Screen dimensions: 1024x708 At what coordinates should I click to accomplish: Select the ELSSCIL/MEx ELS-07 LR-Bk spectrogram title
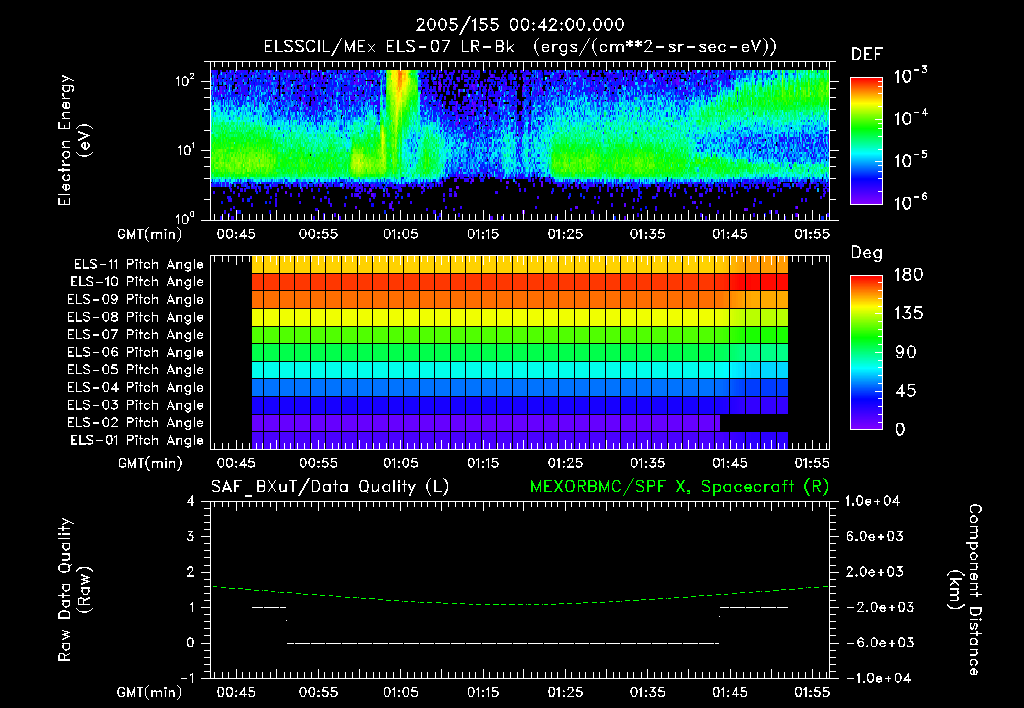coord(520,47)
